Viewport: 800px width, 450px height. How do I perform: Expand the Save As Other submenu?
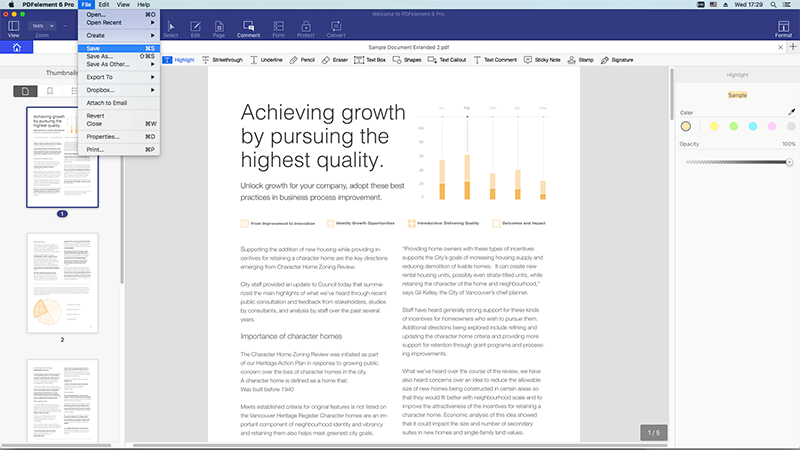click(119, 64)
